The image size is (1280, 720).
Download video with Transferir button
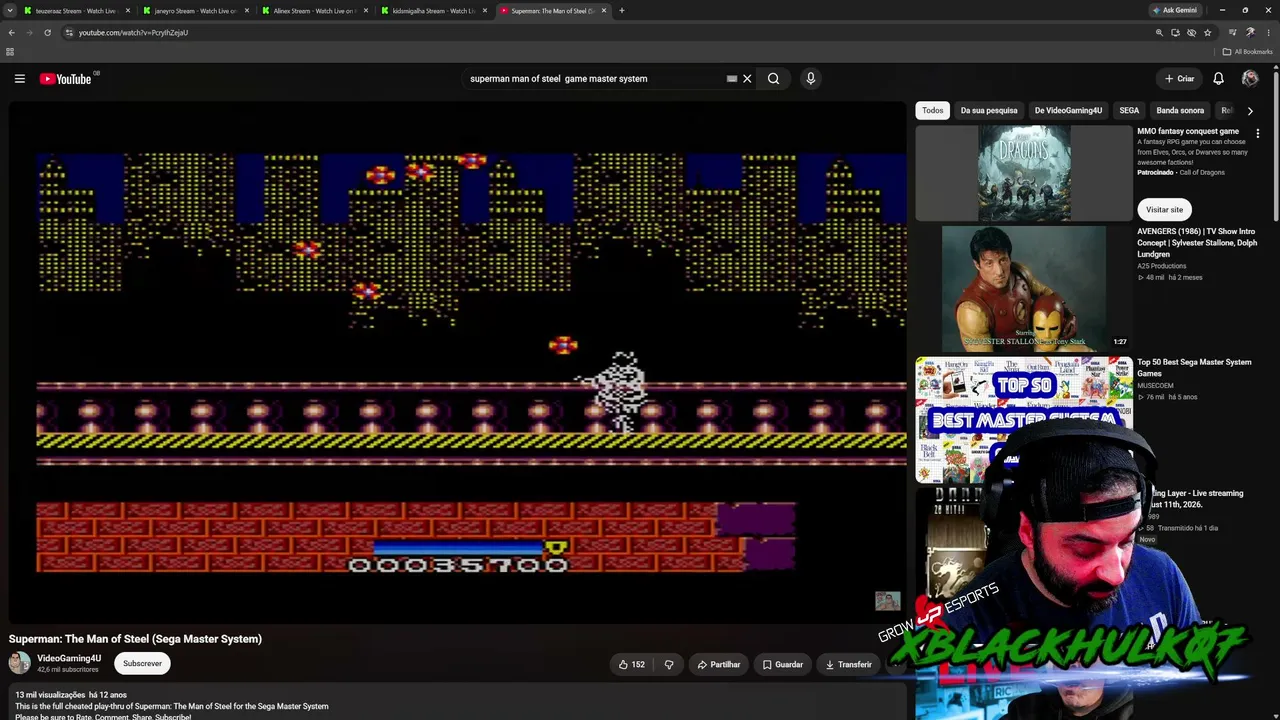pyautogui.click(x=848, y=665)
